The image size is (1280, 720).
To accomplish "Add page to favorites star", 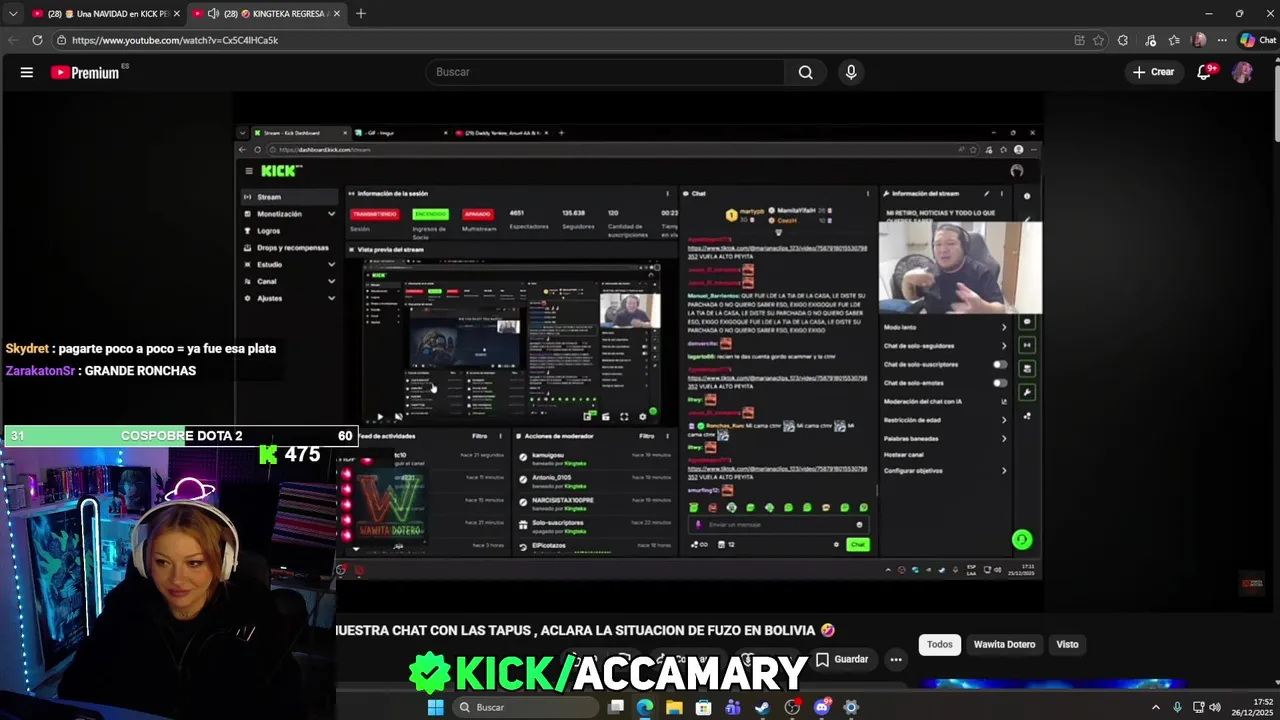I will (1098, 40).
